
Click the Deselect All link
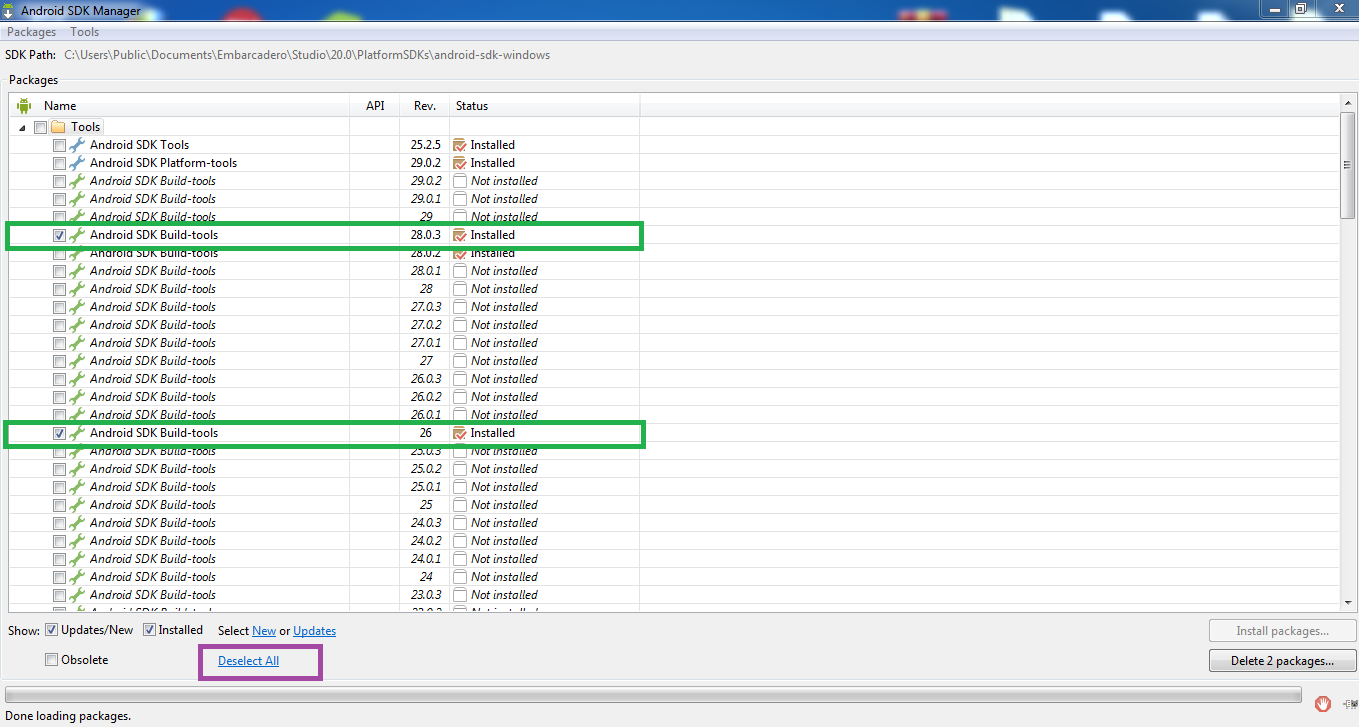(x=248, y=661)
